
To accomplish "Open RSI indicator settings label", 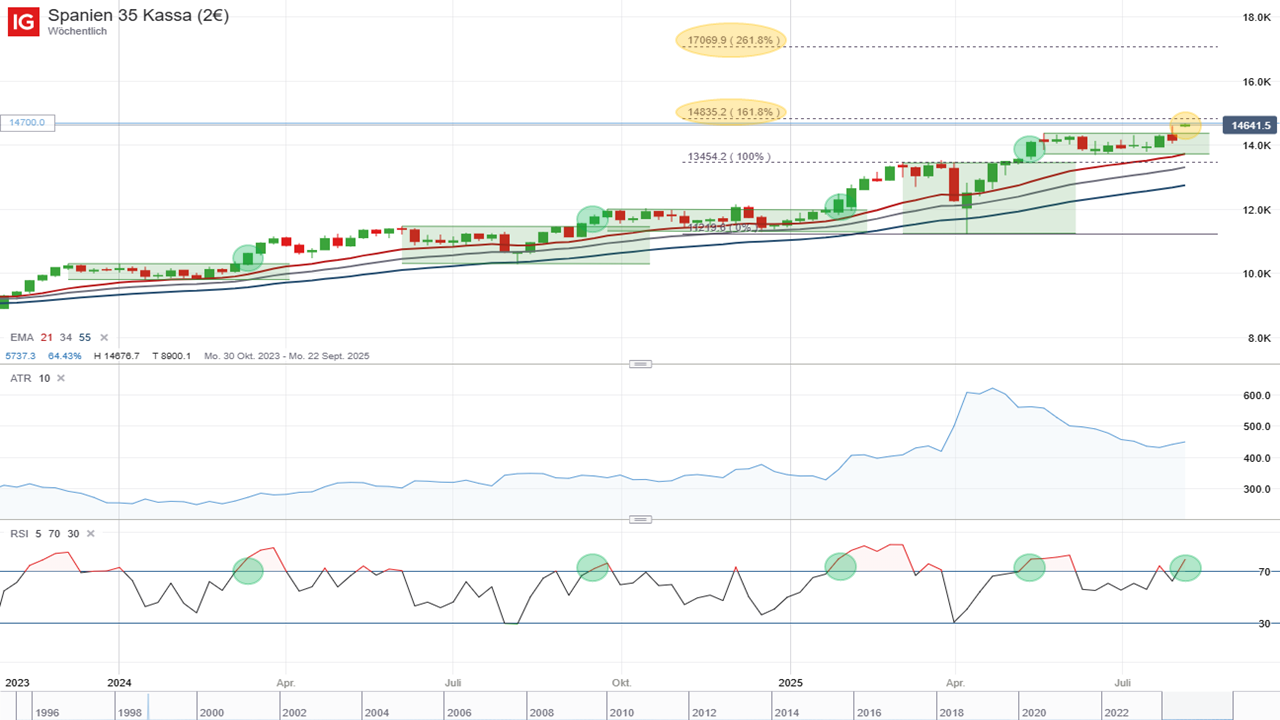I will 19,534.
